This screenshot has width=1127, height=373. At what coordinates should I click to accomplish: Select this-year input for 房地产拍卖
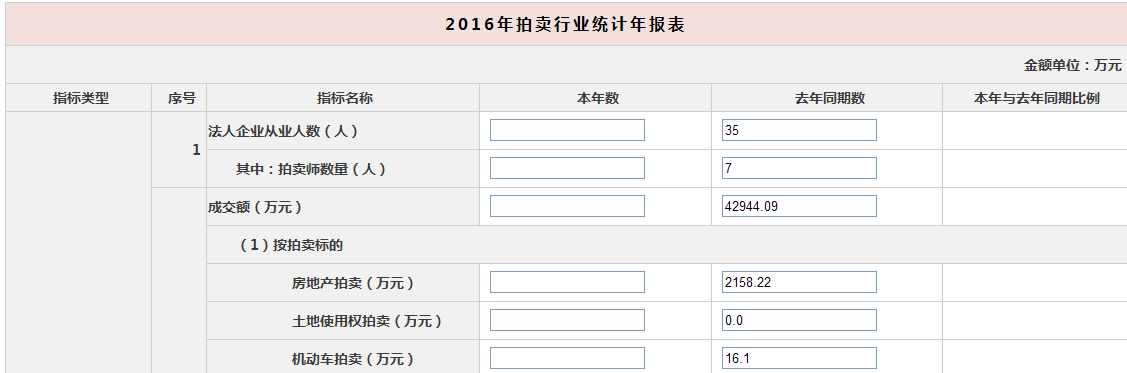567,282
